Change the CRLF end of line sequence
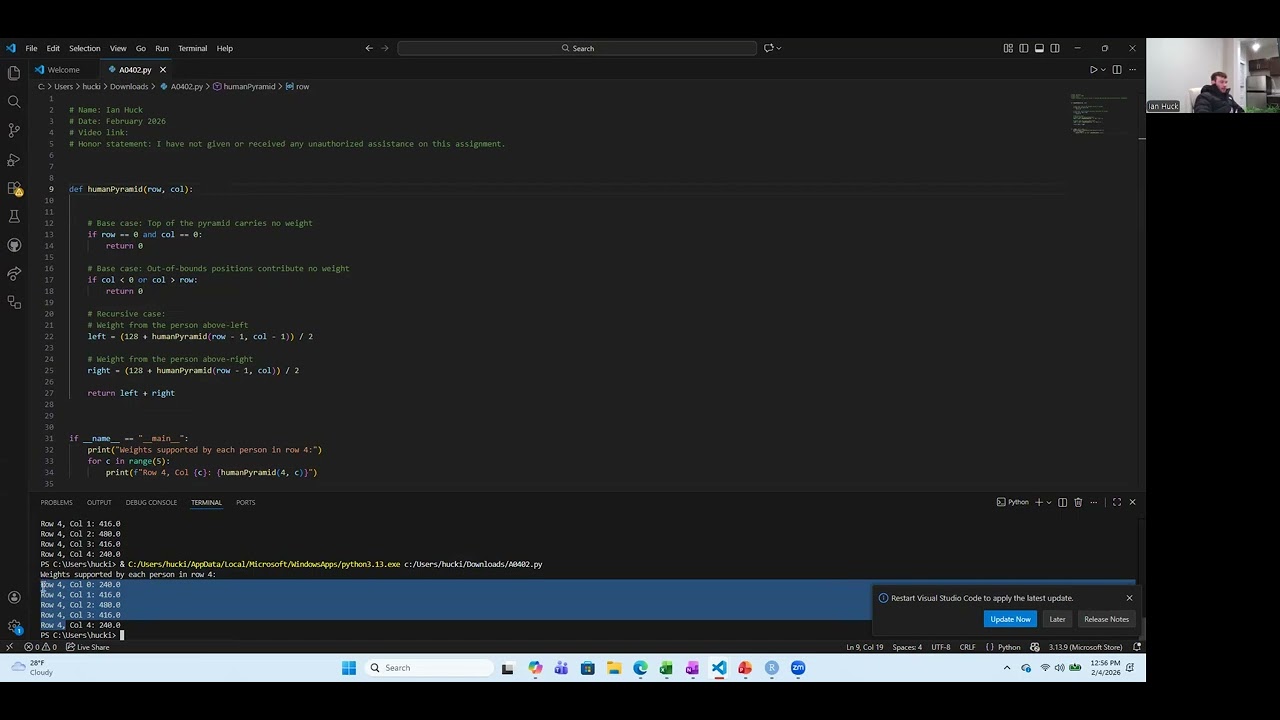Viewport: 1280px width, 720px height. point(967,647)
